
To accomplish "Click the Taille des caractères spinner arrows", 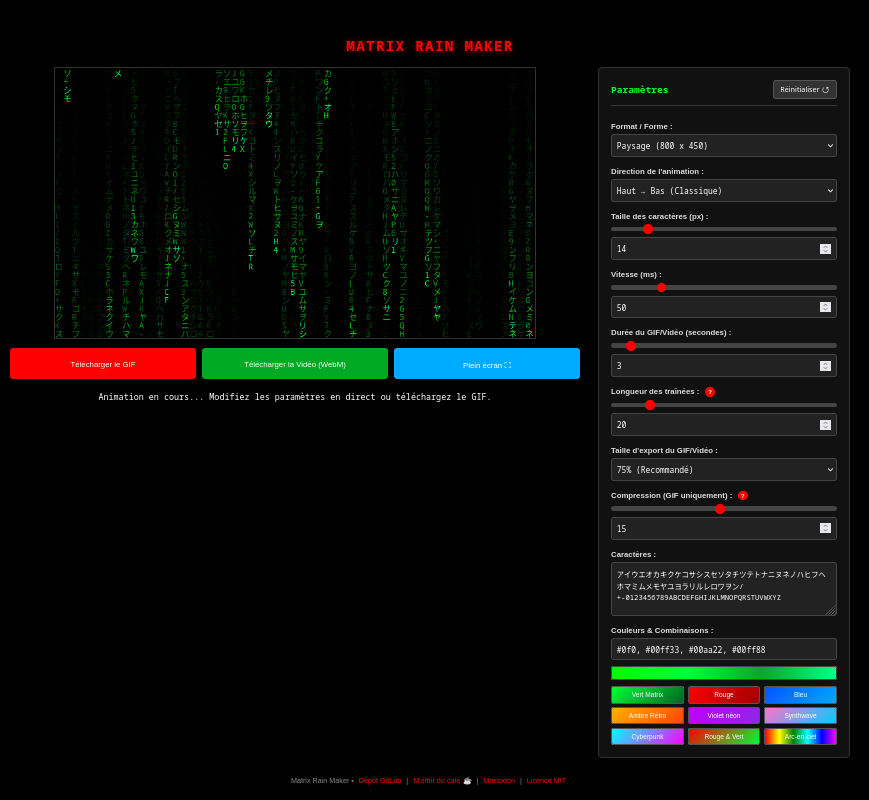I will click(825, 249).
